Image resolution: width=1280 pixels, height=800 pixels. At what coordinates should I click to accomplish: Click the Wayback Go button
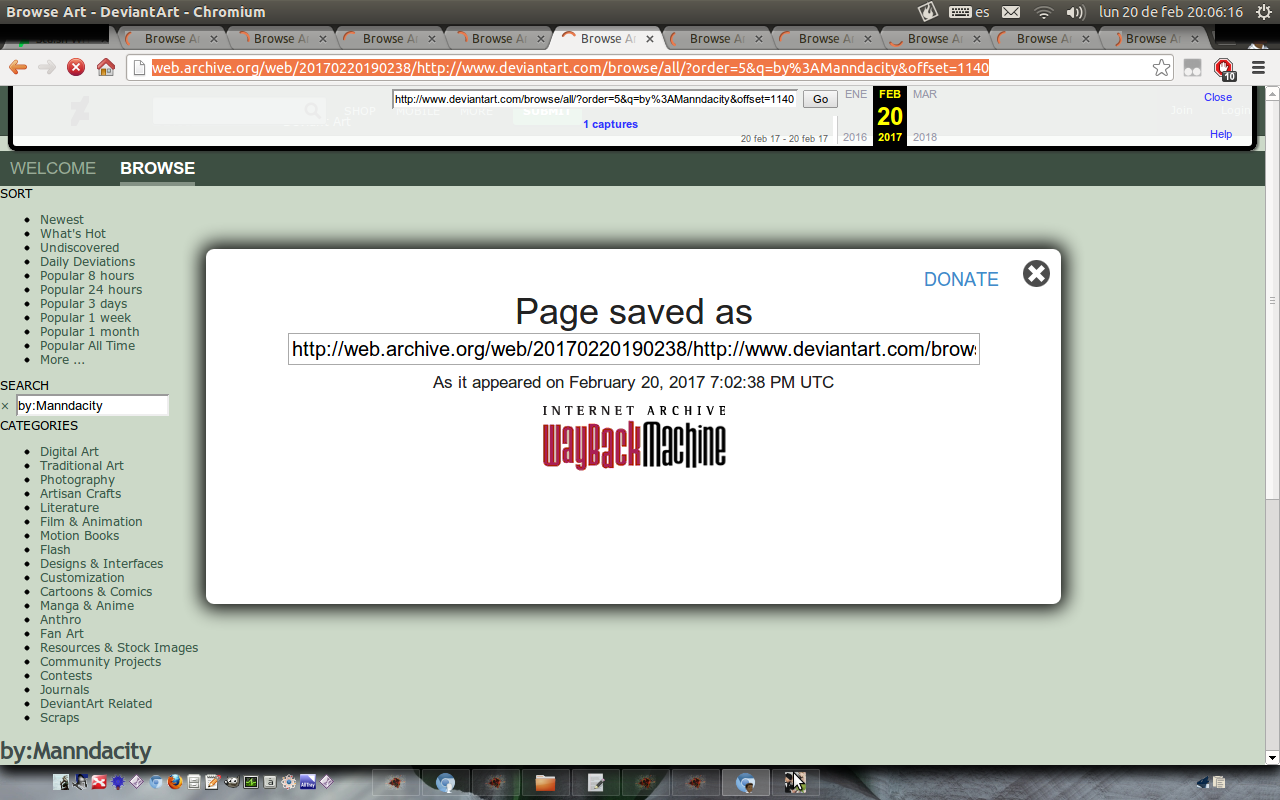pyautogui.click(x=820, y=99)
